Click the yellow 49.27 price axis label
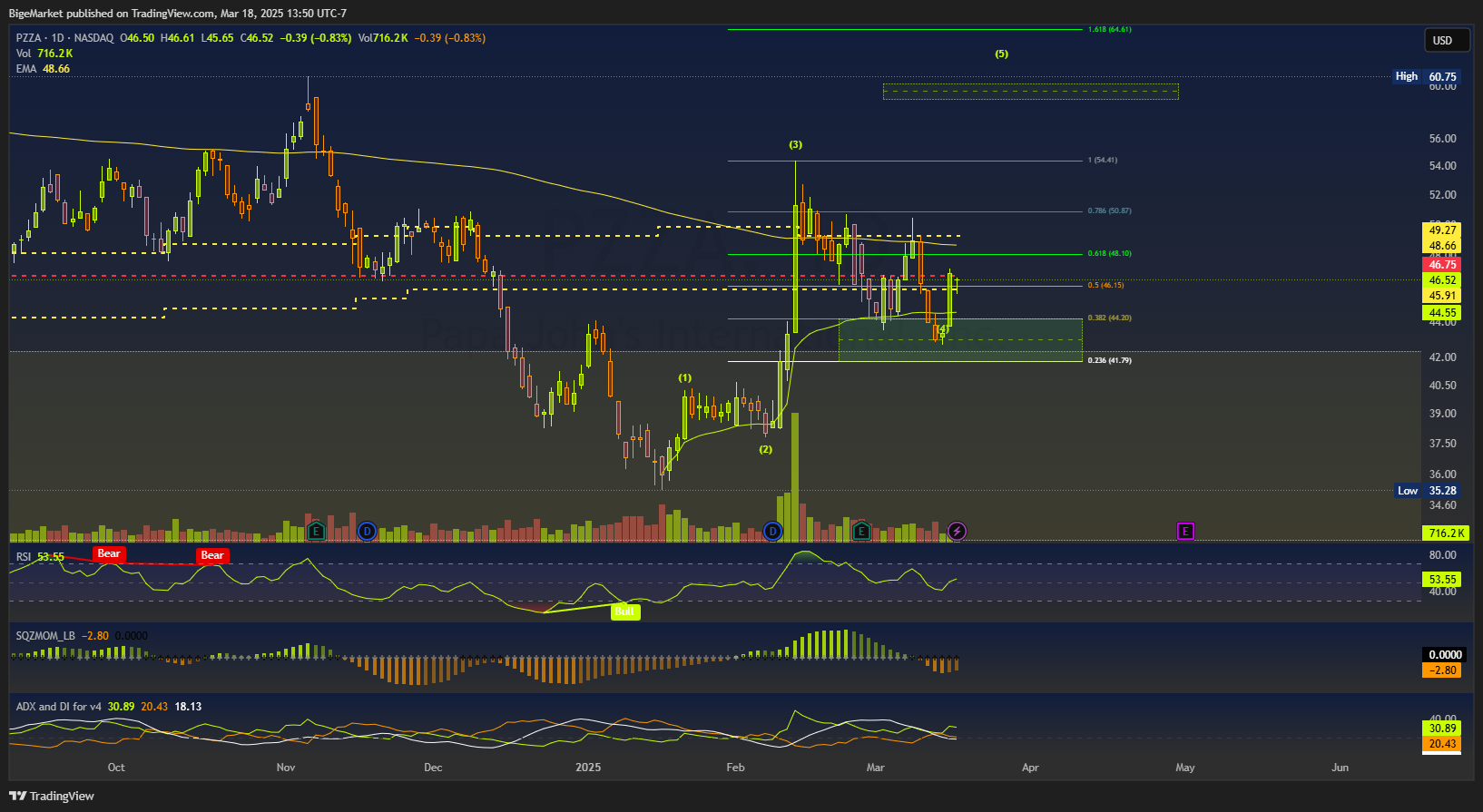The image size is (1483, 812). [1442, 230]
